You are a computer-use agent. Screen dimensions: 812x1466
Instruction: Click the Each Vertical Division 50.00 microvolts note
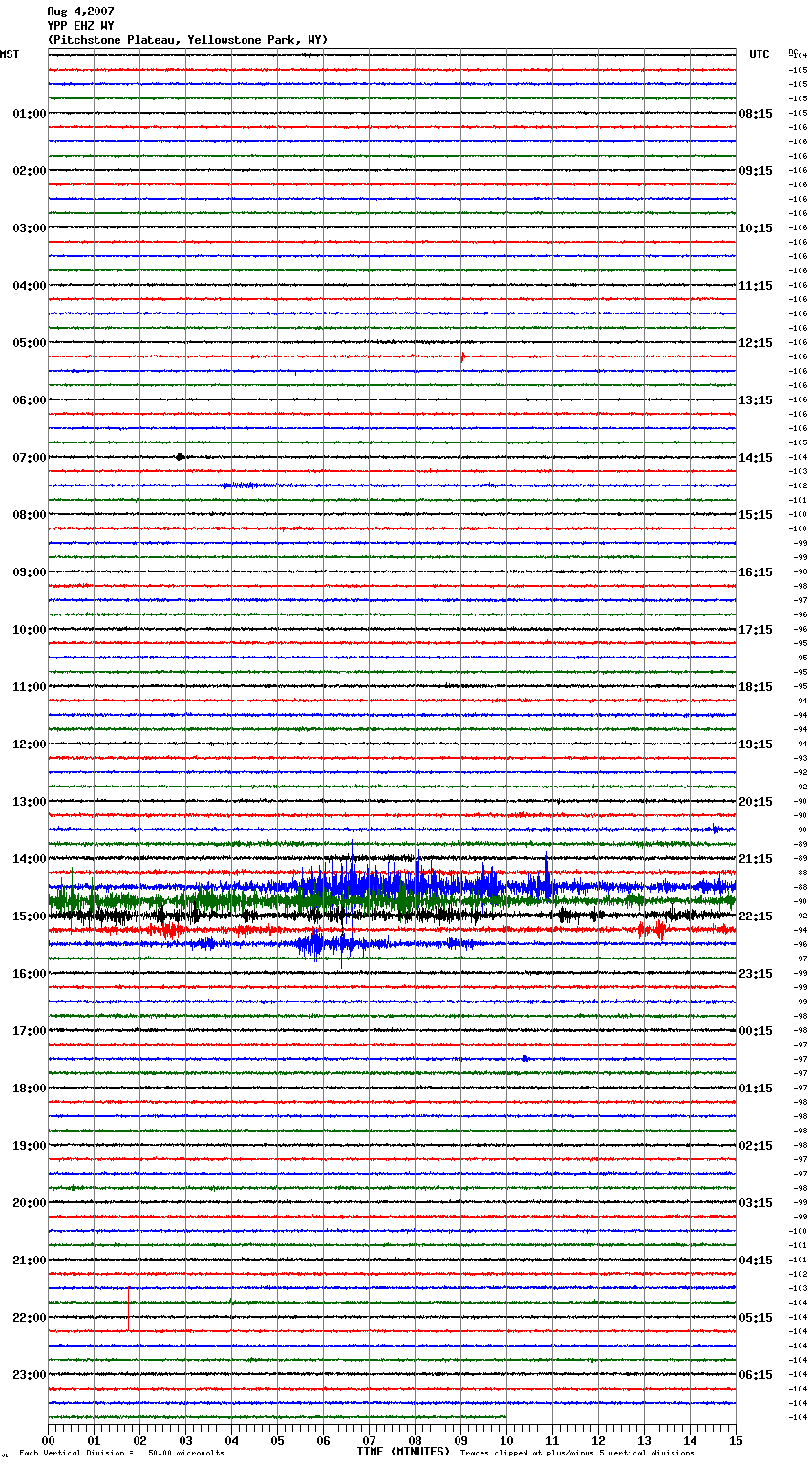[121, 1454]
